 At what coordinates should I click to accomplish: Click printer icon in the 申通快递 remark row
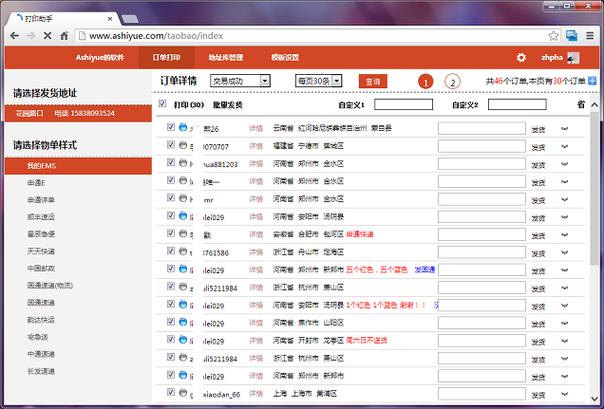coord(183,233)
